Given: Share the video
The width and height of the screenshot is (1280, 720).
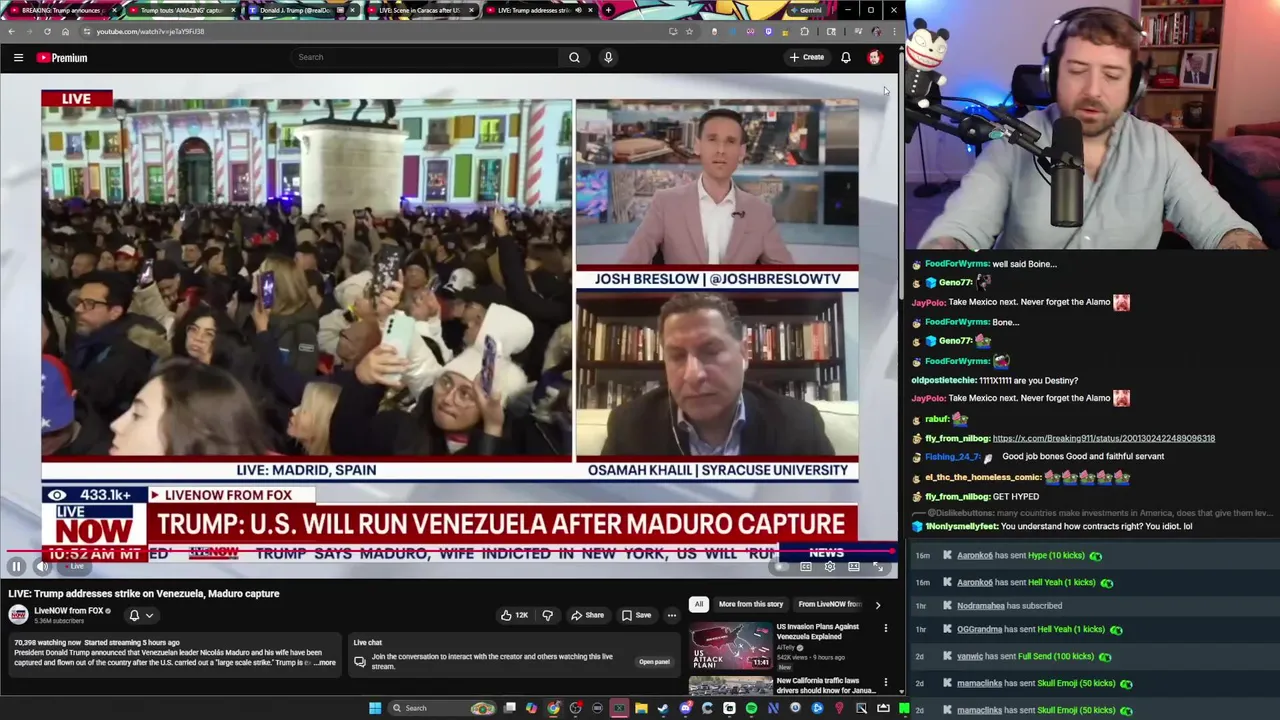Looking at the screenshot, I should point(587,615).
